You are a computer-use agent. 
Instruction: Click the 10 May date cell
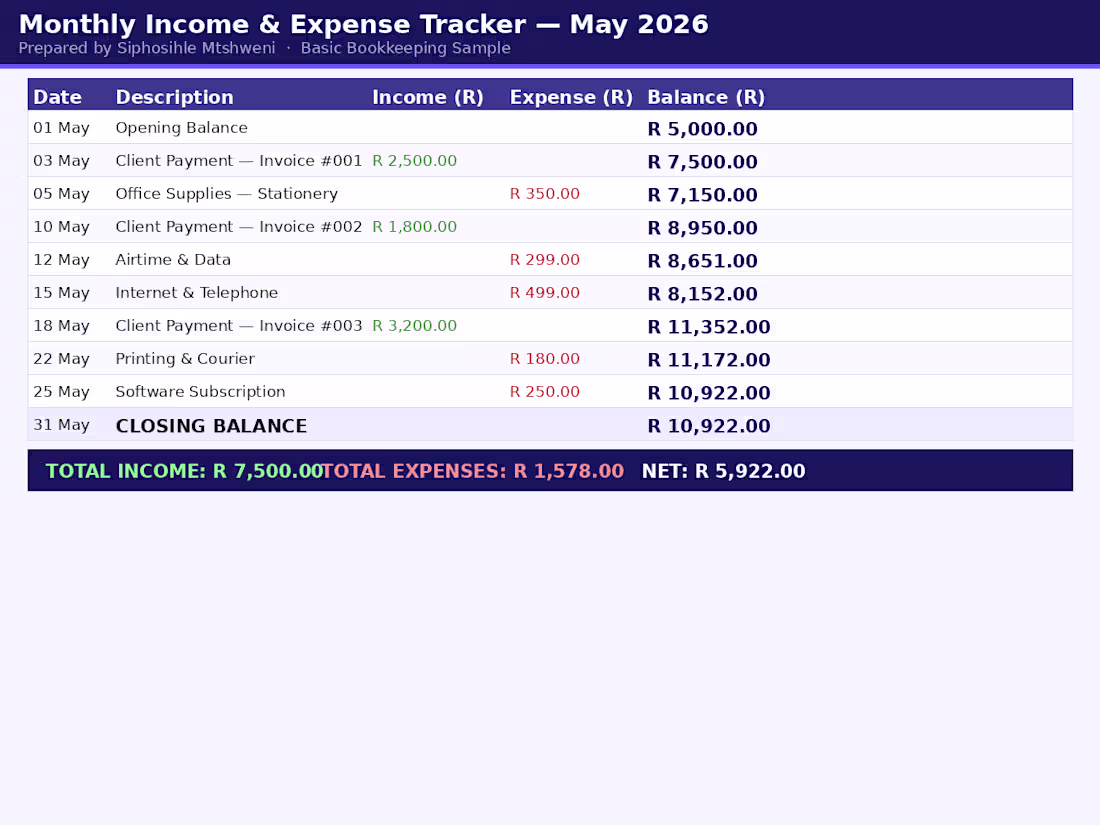62,227
